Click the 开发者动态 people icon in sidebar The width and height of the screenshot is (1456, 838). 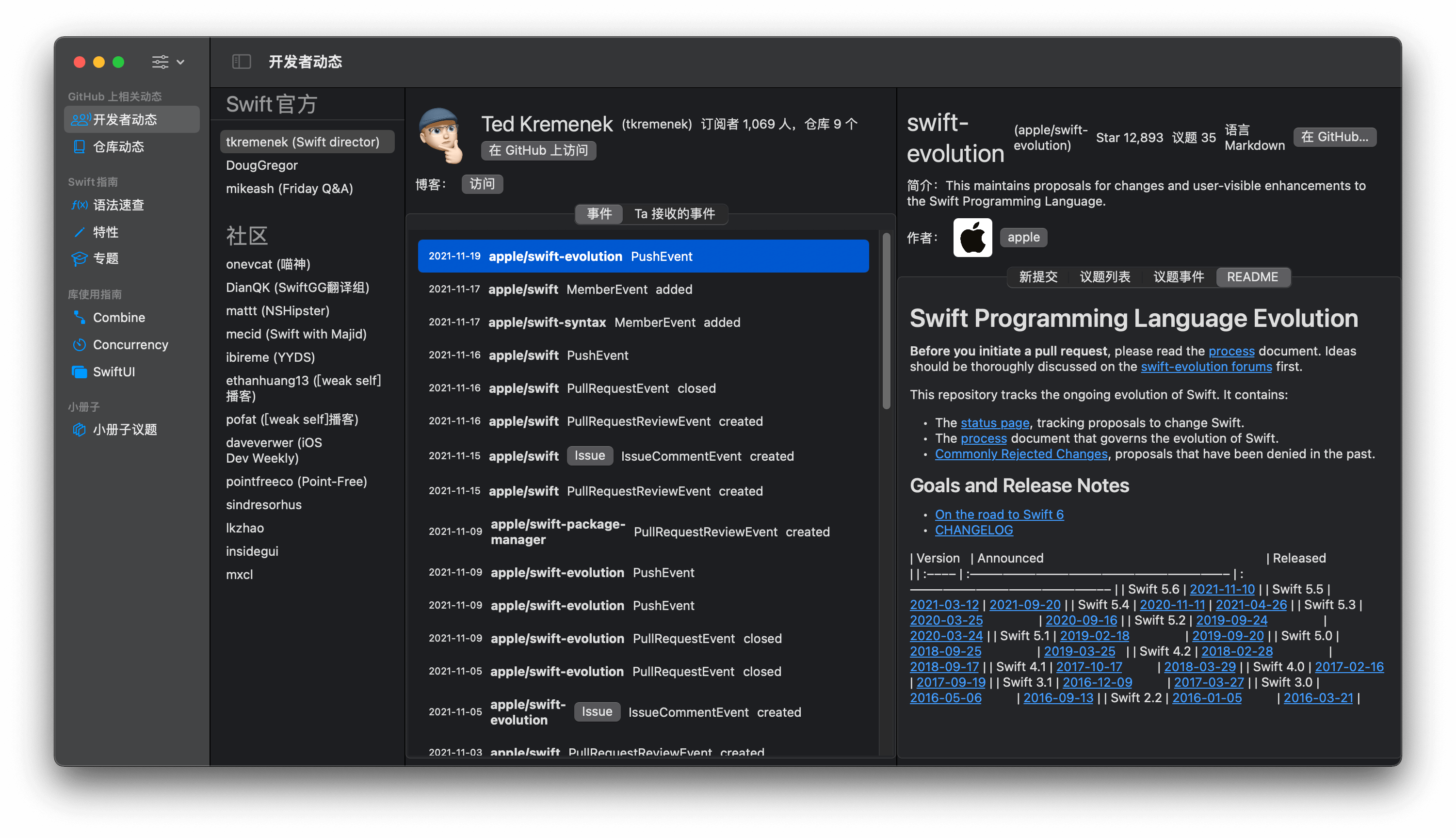[80, 119]
